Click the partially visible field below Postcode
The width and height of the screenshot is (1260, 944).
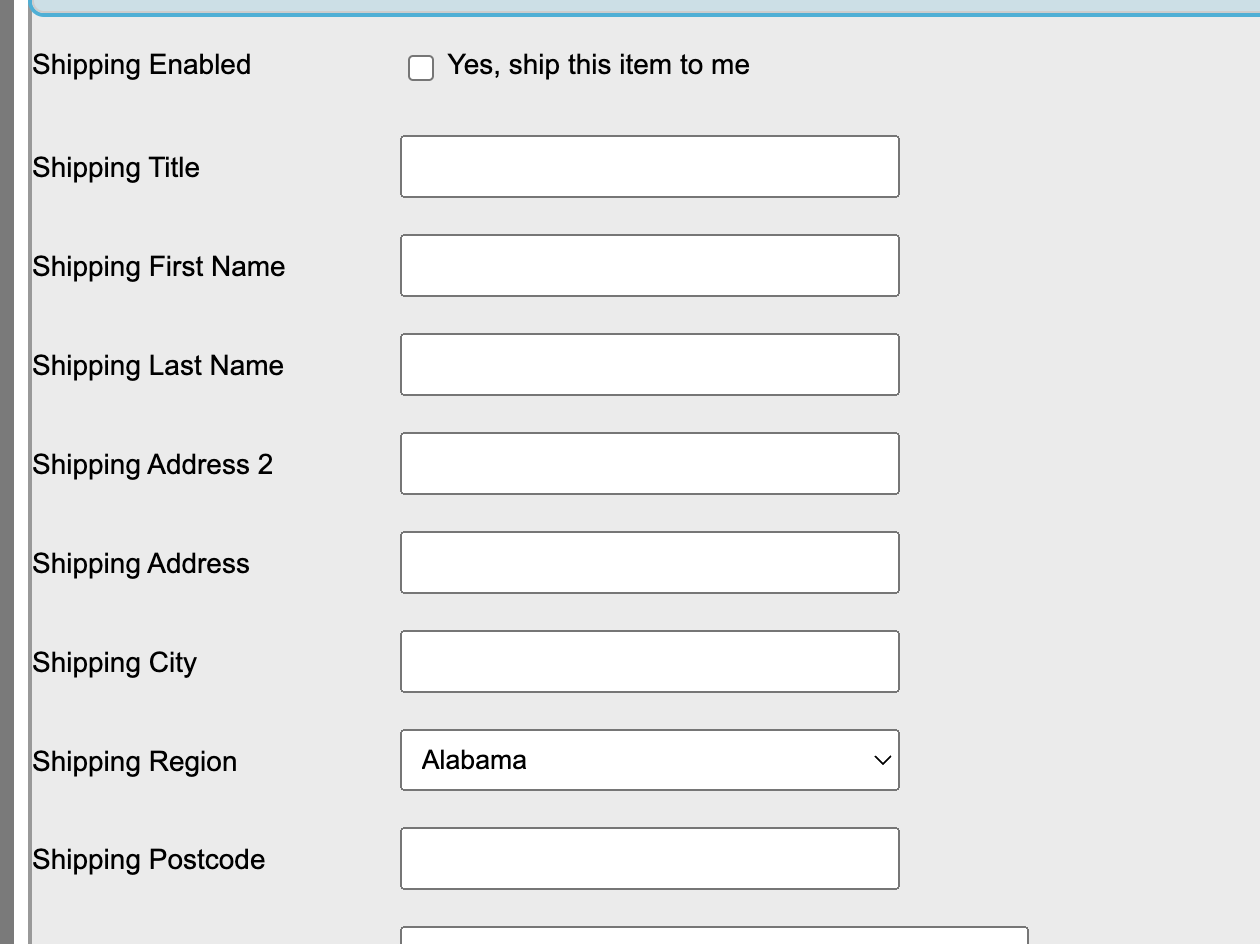(x=714, y=936)
